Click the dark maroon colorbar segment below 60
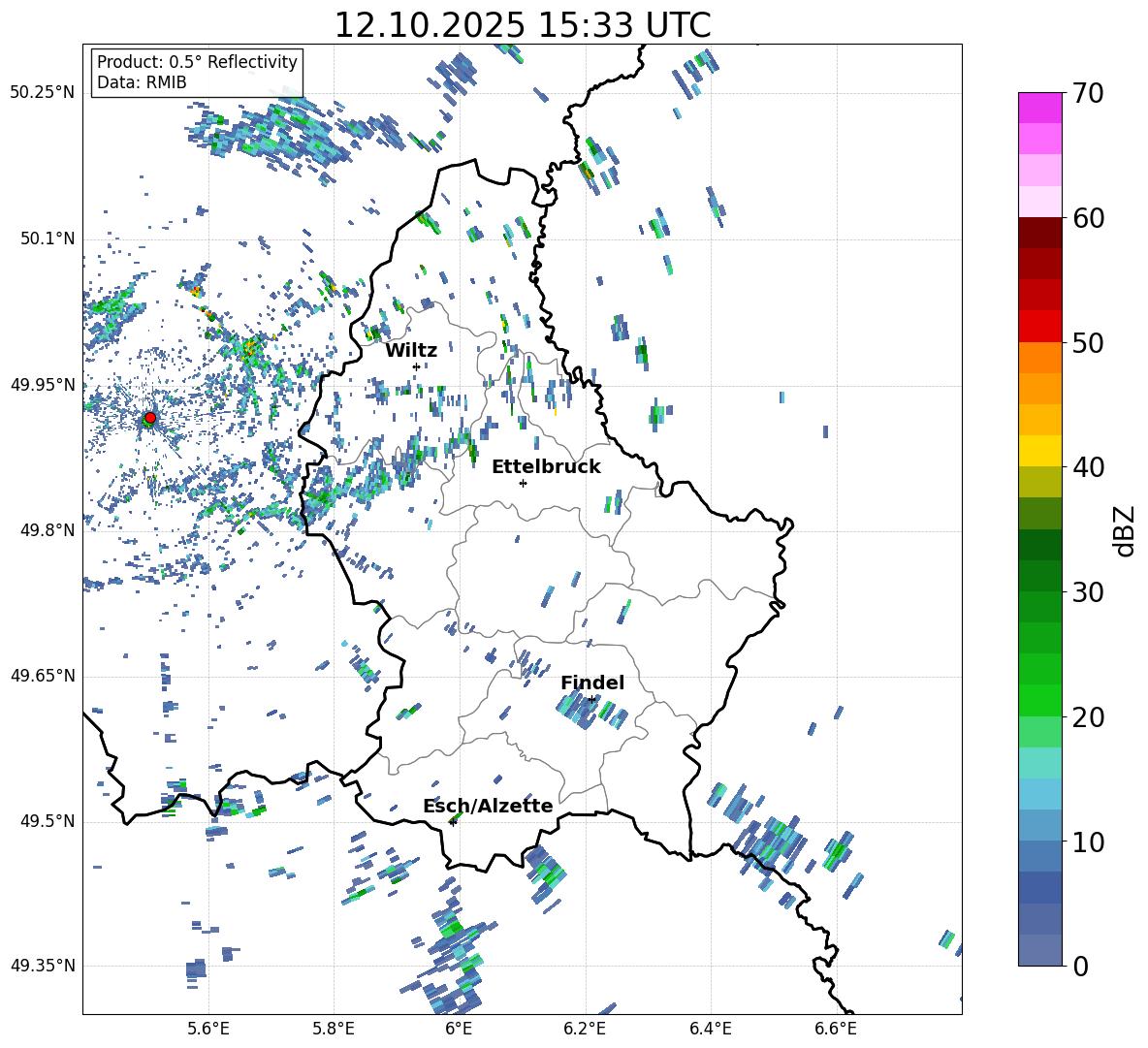This screenshot has width=1148, height=1048. click(1040, 234)
